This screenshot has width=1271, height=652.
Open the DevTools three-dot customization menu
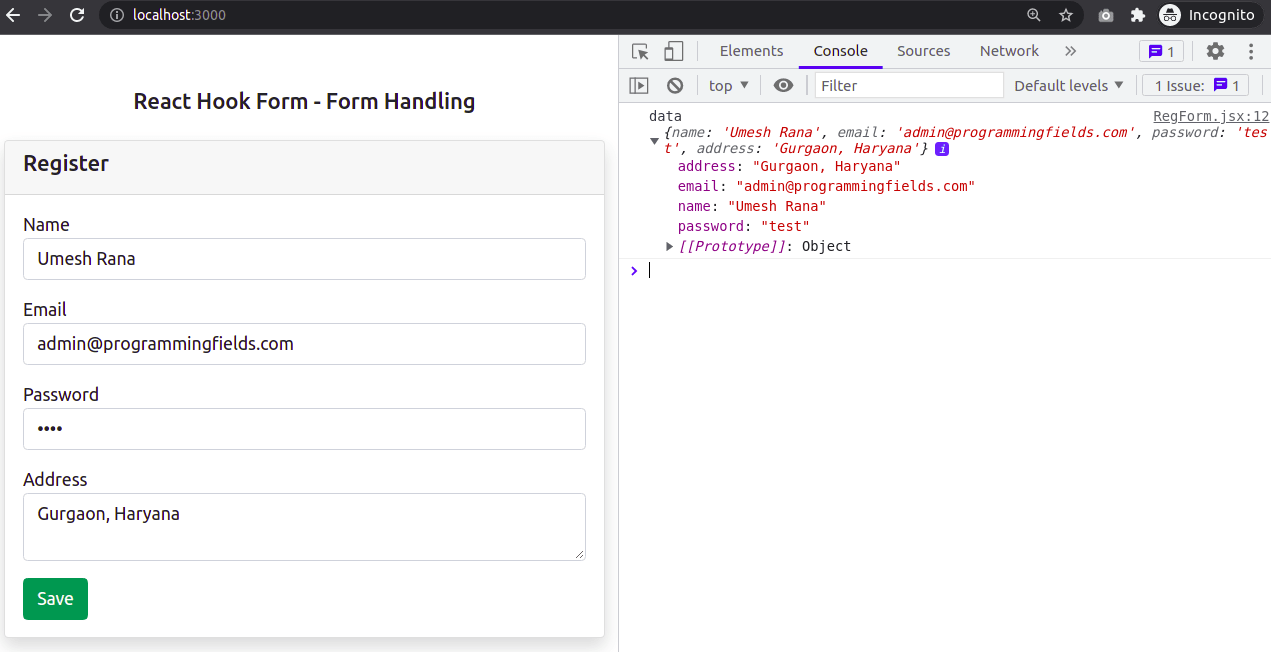(1249, 51)
